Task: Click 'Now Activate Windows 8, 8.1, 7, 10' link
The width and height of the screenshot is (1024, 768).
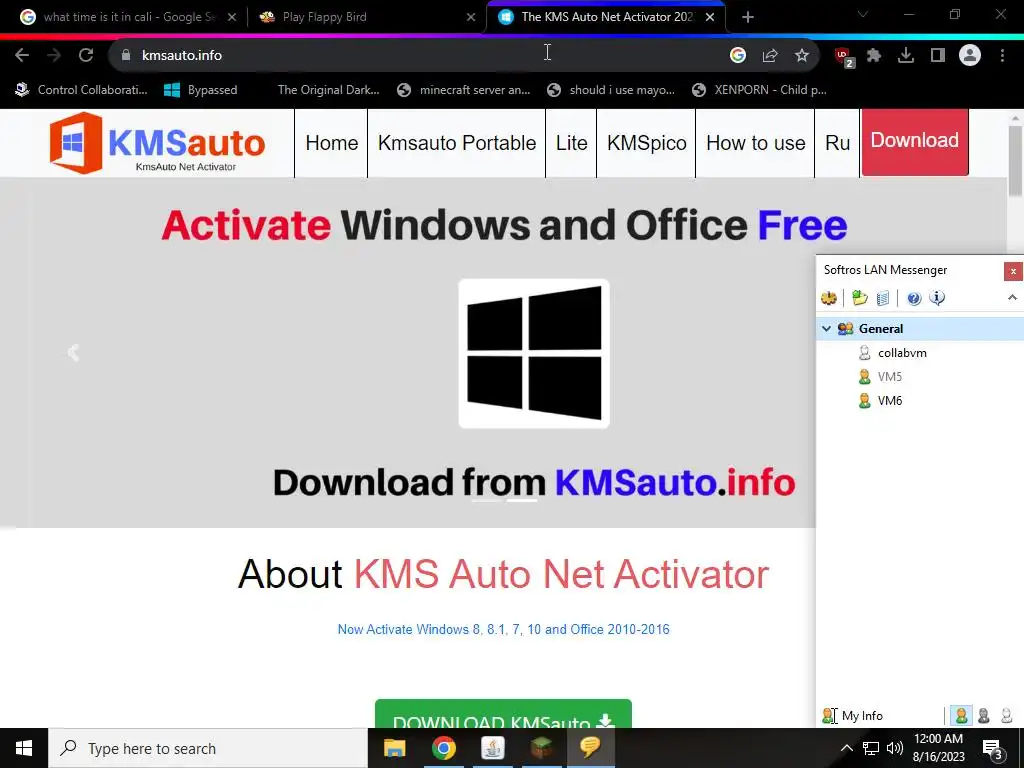Action: (x=503, y=630)
